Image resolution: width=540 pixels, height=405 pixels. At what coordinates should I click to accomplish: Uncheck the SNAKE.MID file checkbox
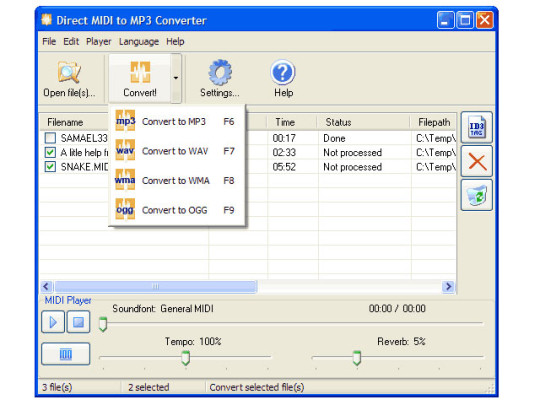[x=50, y=167]
